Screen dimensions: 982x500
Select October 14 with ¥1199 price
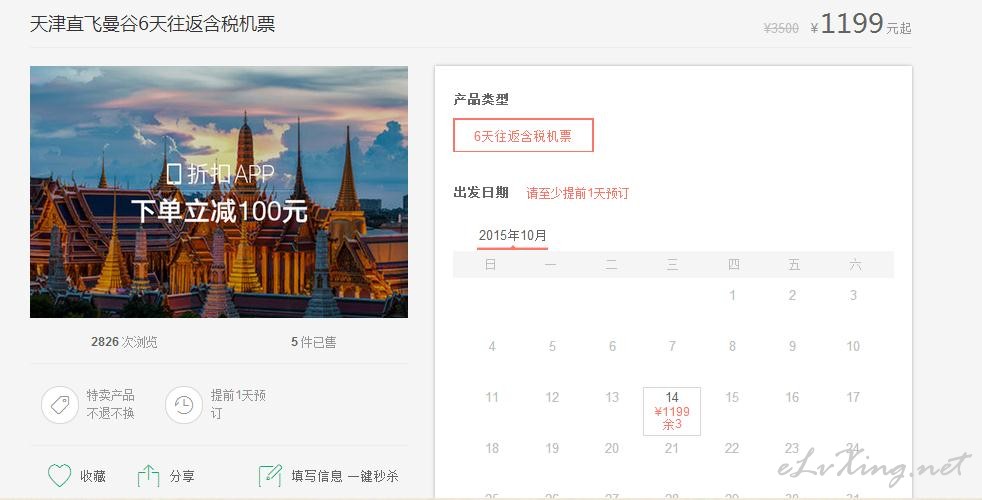pyautogui.click(x=672, y=411)
